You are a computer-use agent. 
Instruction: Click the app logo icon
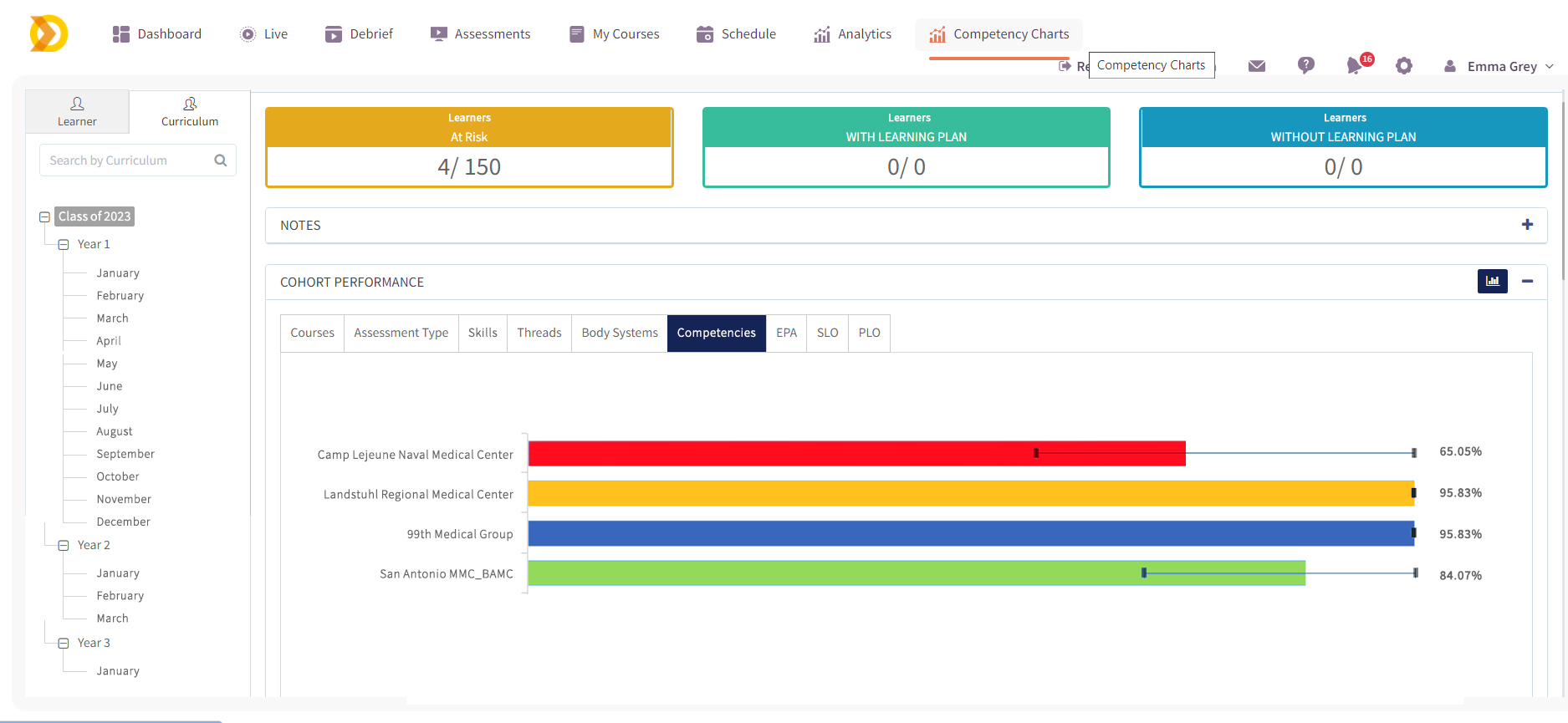tap(49, 34)
